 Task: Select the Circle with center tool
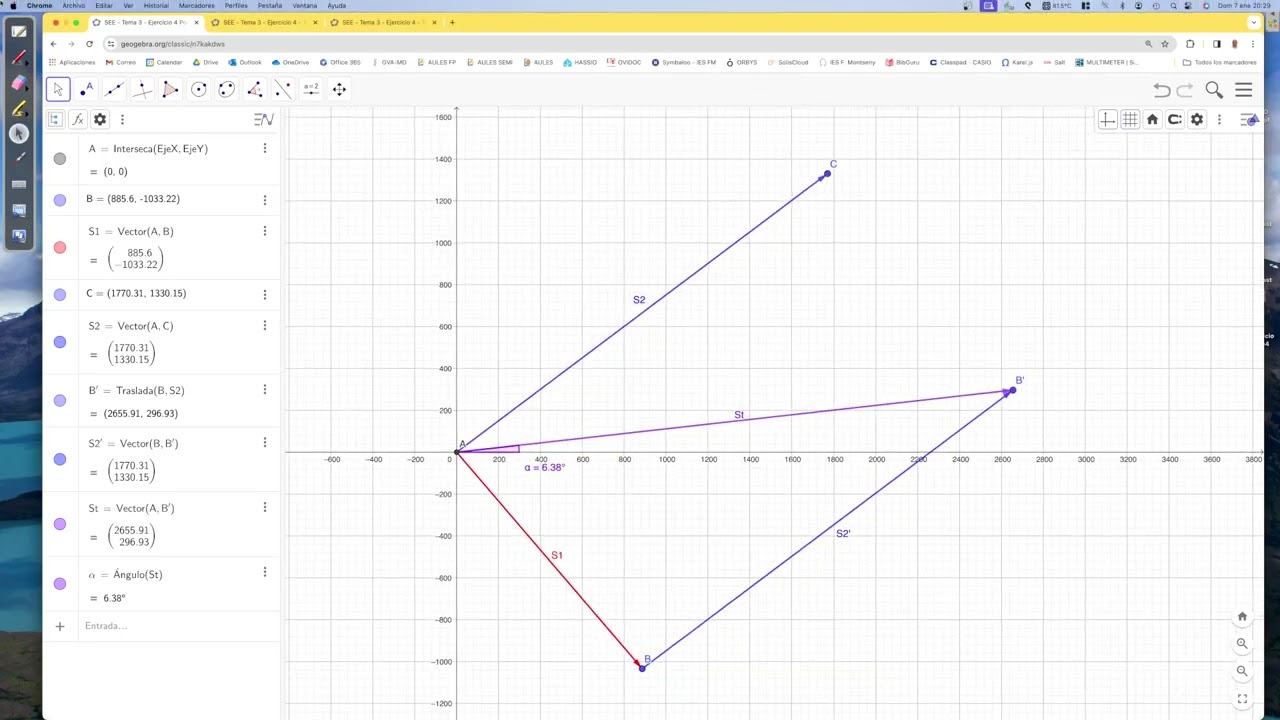198,89
